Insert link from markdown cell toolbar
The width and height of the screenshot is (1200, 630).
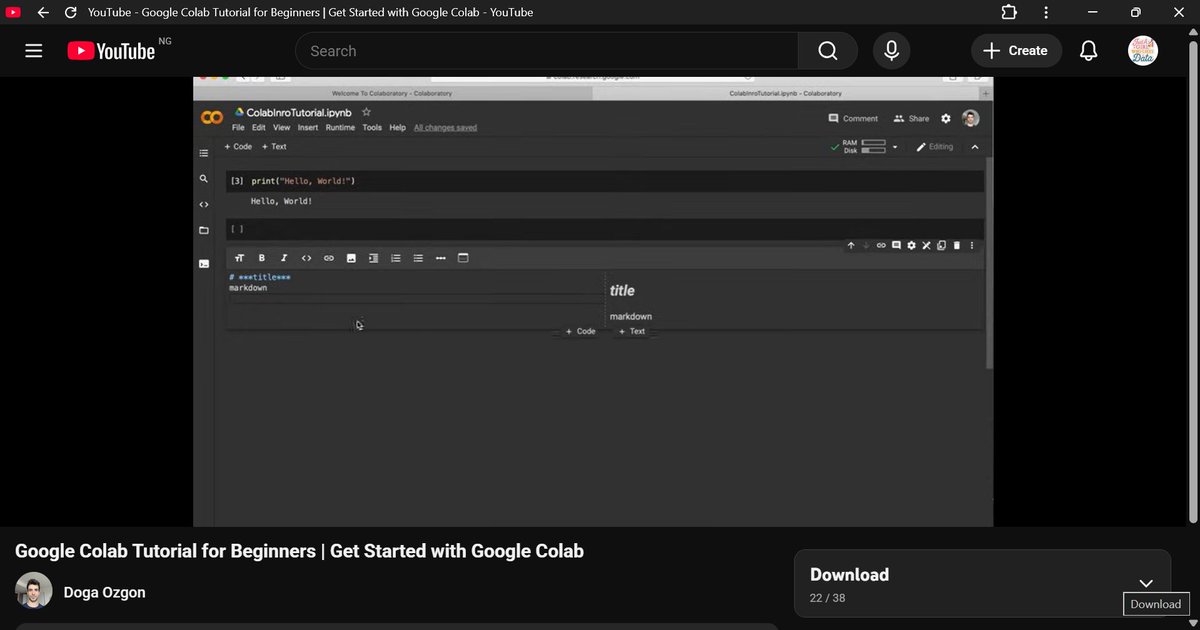click(328, 258)
